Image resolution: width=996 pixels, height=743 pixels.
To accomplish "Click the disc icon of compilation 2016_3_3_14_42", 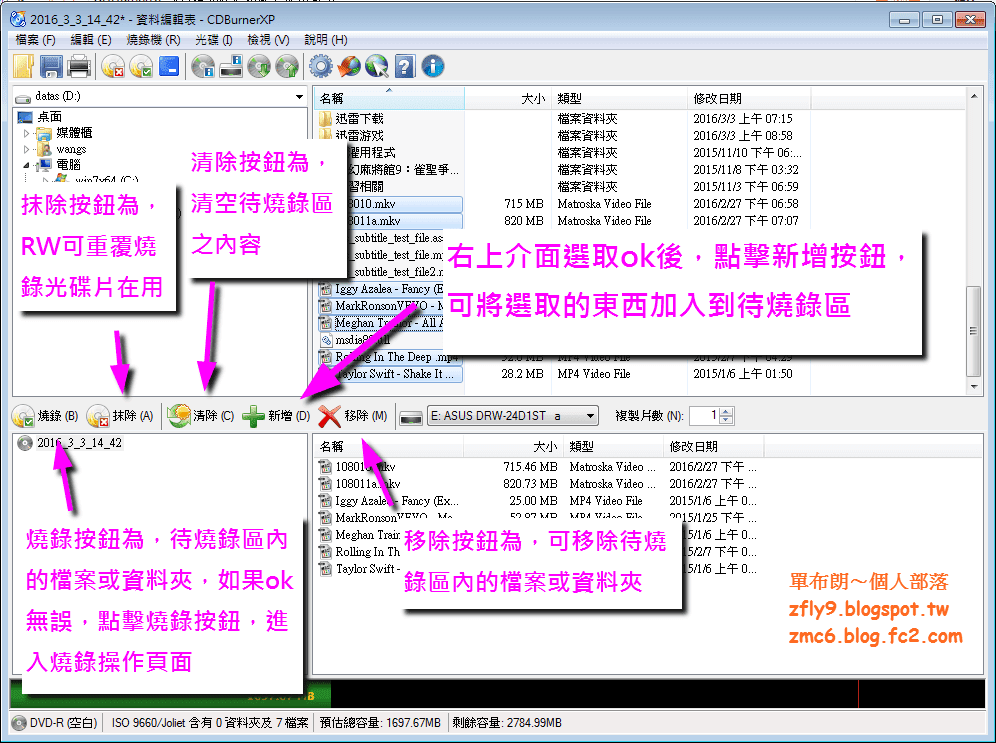I will tap(25, 443).
